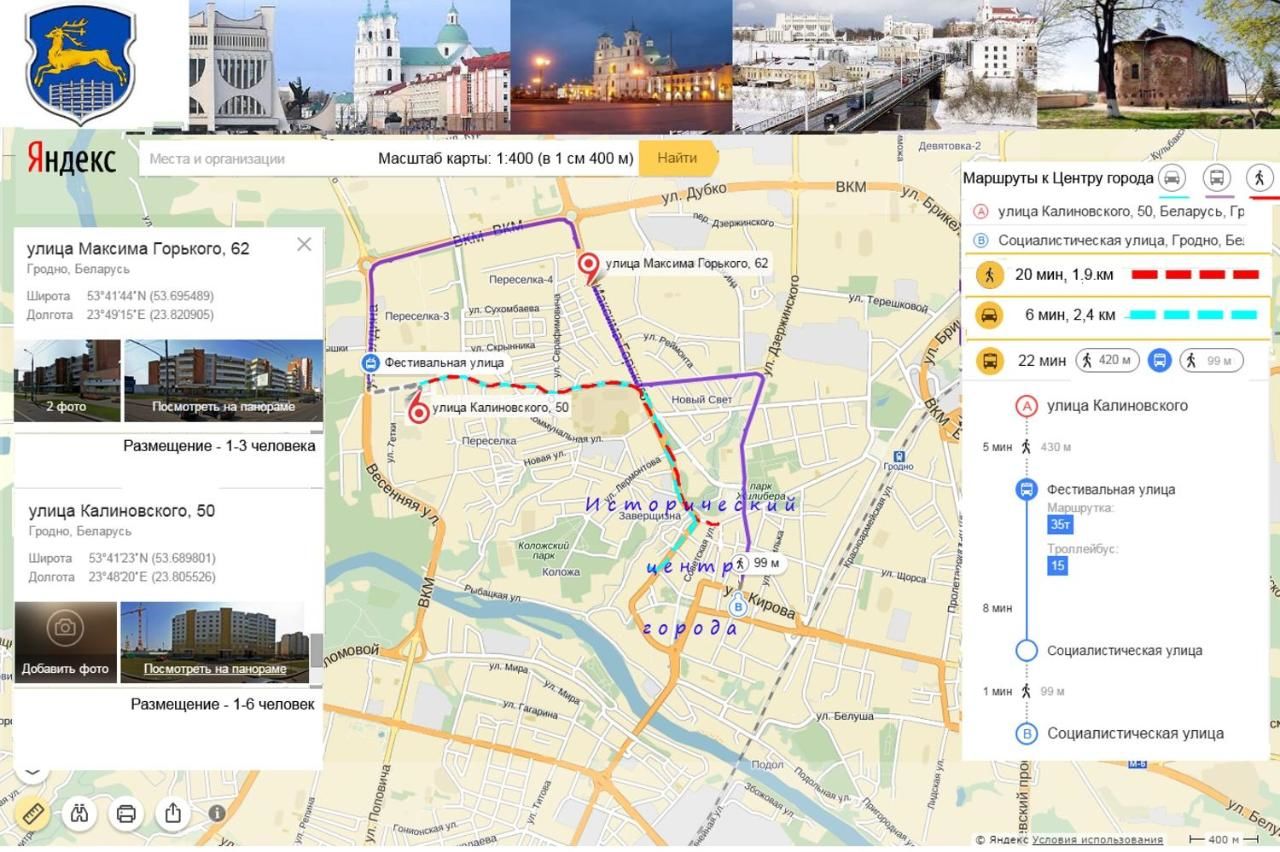Screen dimensions: 1280x852
Task: Expand the collapsed panel chevron at bottom left
Action: (x=32, y=768)
